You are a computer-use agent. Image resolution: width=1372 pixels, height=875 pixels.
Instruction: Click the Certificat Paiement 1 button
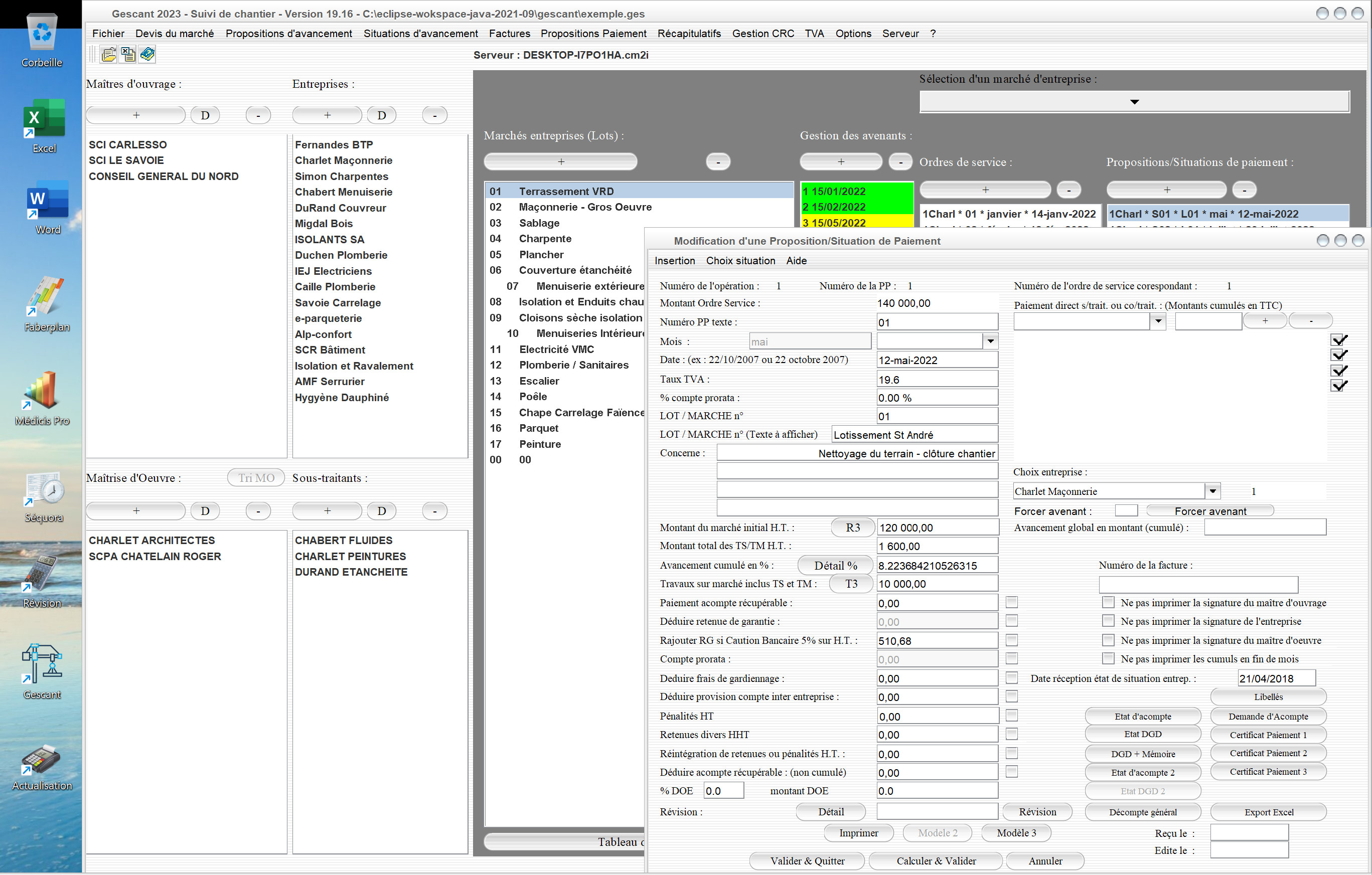[x=1268, y=734]
